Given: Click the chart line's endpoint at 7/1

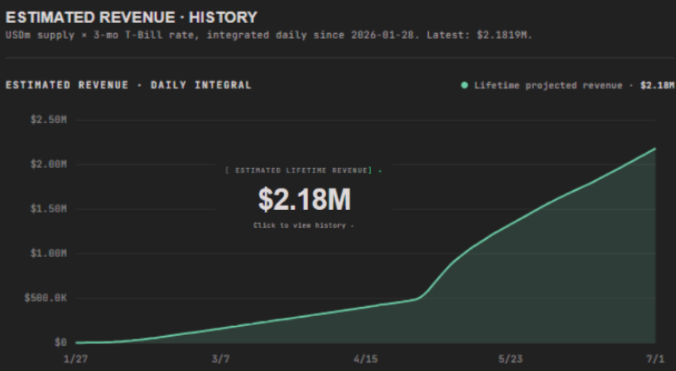Looking at the screenshot, I should (655, 149).
